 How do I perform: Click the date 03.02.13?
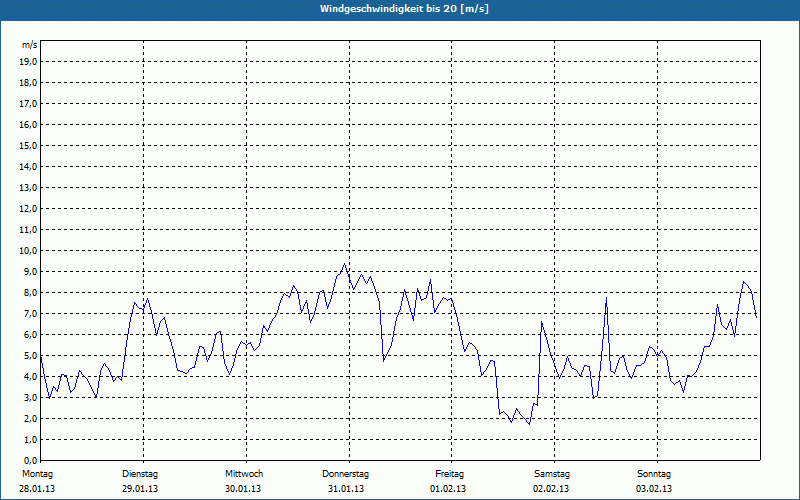[654, 489]
